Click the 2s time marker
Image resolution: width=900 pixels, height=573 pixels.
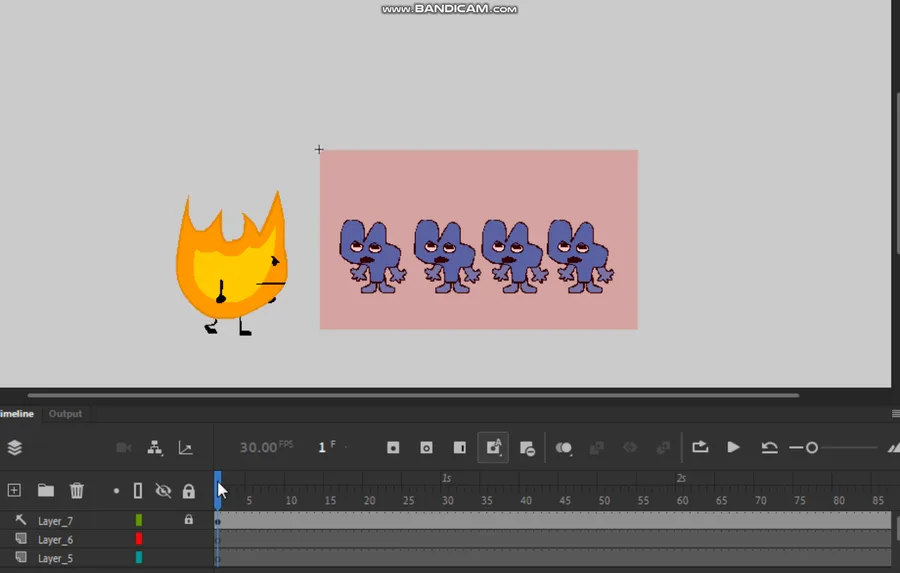click(681, 478)
